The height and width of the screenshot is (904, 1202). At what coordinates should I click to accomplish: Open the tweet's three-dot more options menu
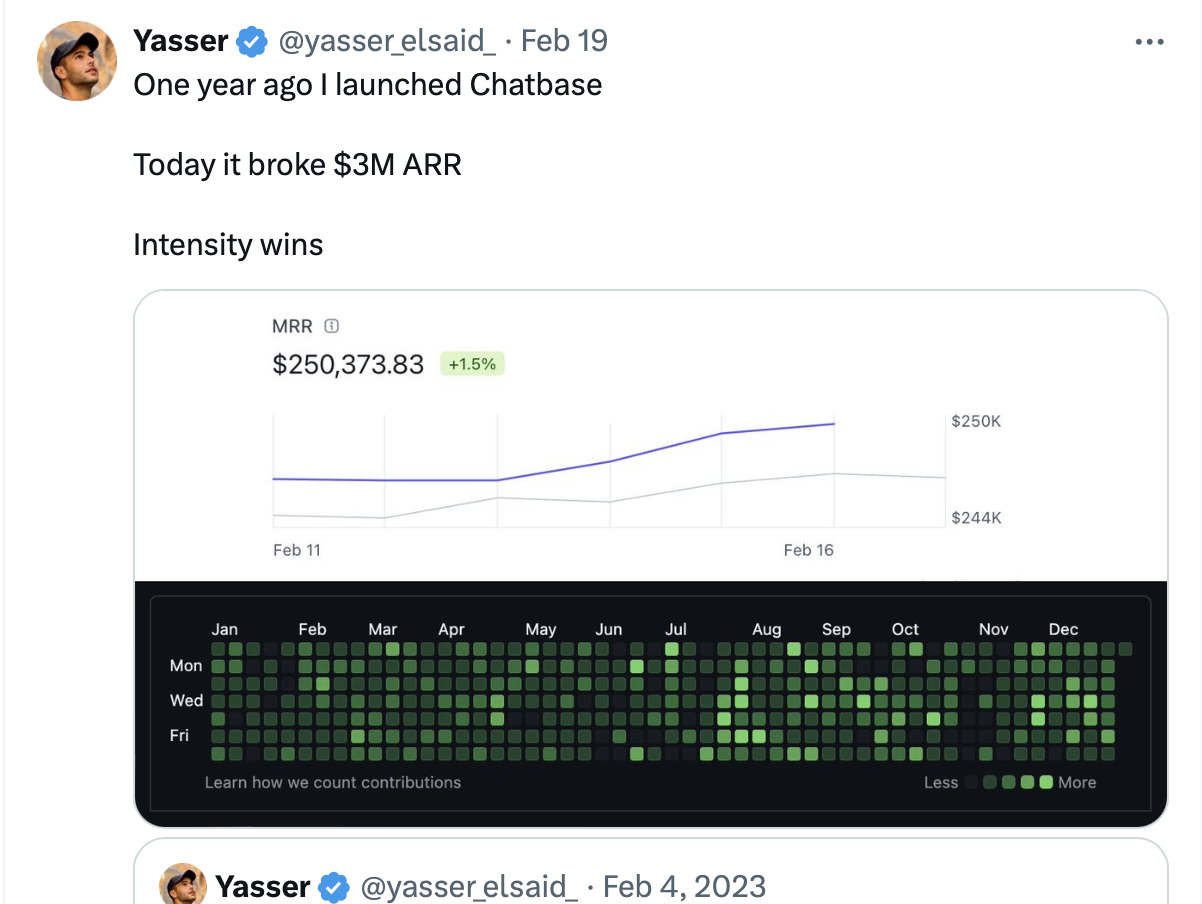pyautogui.click(x=1150, y=43)
